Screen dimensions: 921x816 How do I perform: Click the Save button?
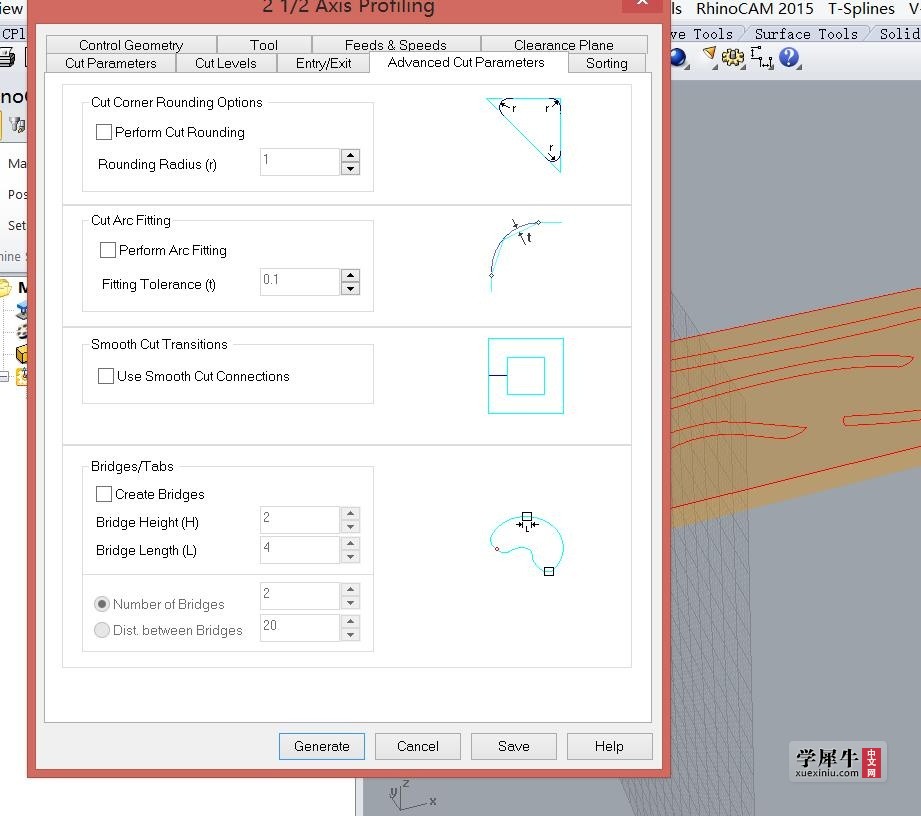pyautogui.click(x=513, y=746)
